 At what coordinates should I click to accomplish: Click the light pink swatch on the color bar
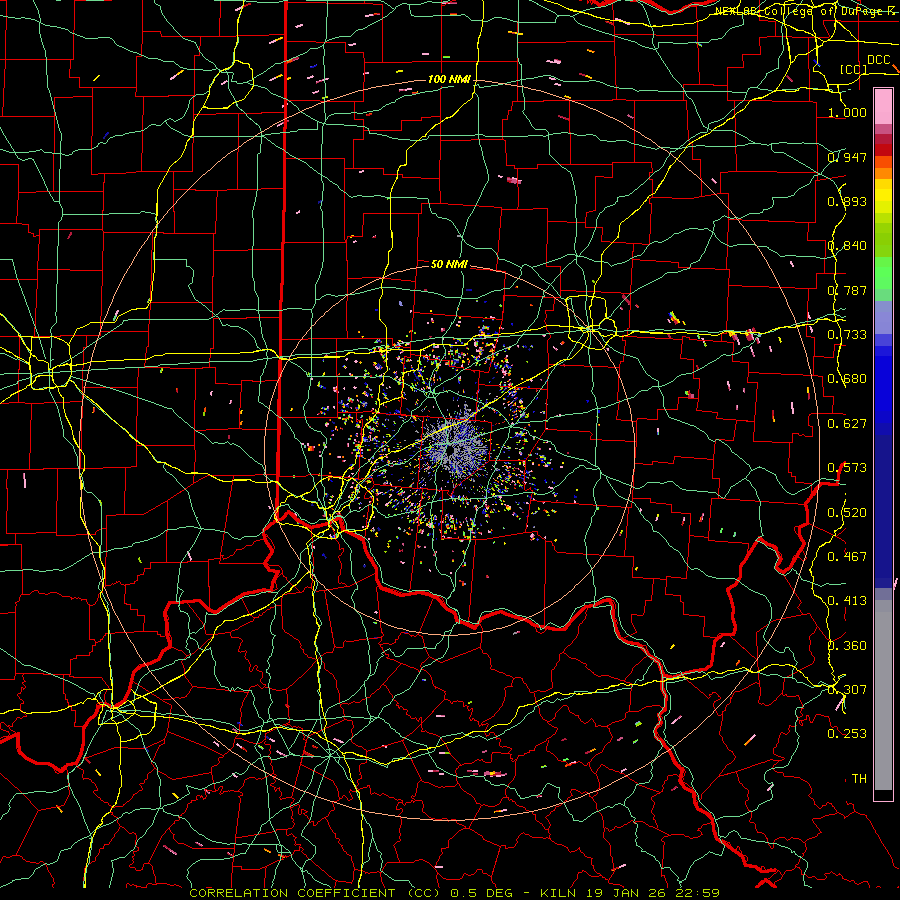[x=883, y=106]
